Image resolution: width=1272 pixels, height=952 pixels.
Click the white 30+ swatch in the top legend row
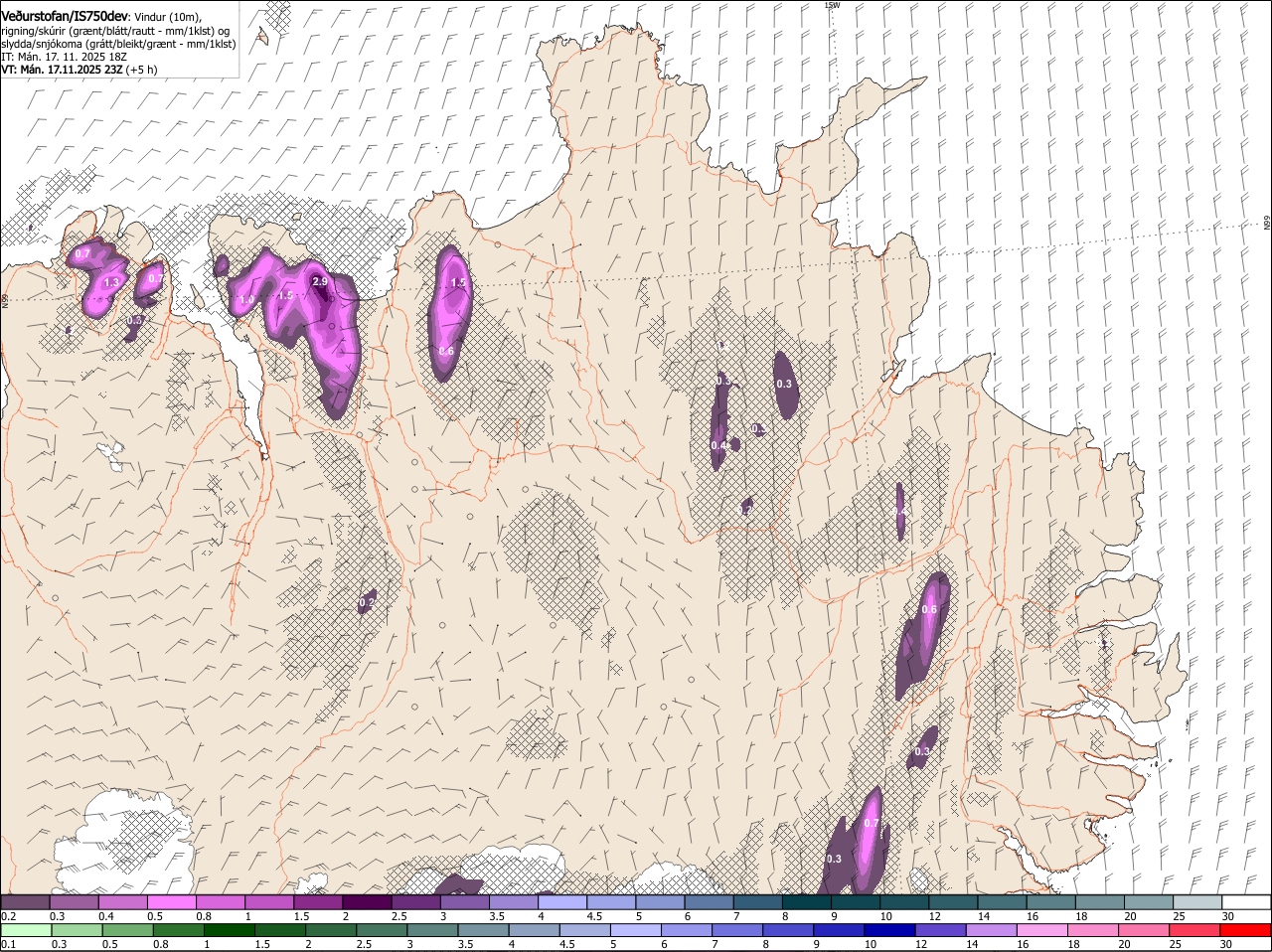[x=1246, y=902]
